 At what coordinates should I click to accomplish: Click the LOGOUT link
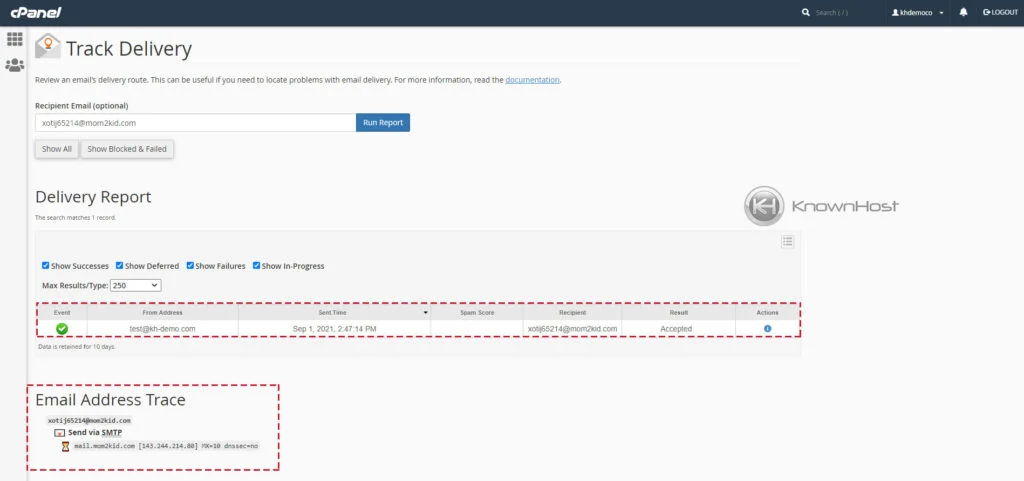coord(1000,12)
